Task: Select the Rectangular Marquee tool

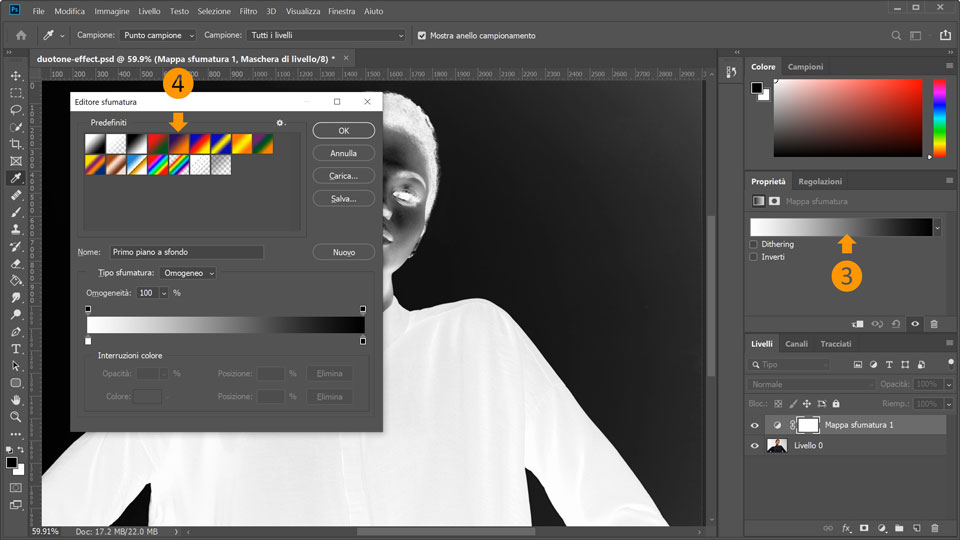Action: point(16,93)
